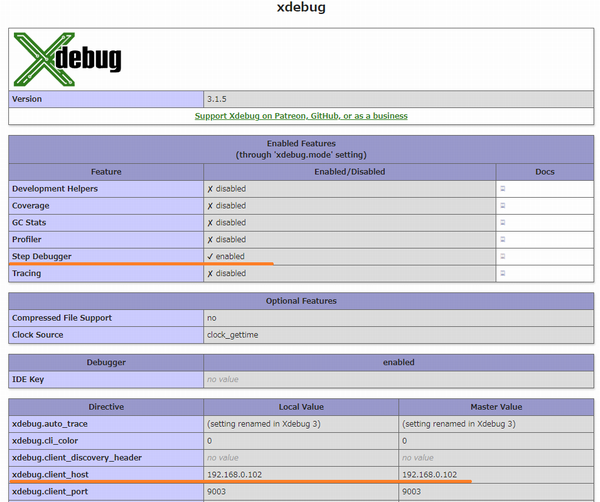
Task: Click the clock_gettime value
Action: tap(233, 335)
